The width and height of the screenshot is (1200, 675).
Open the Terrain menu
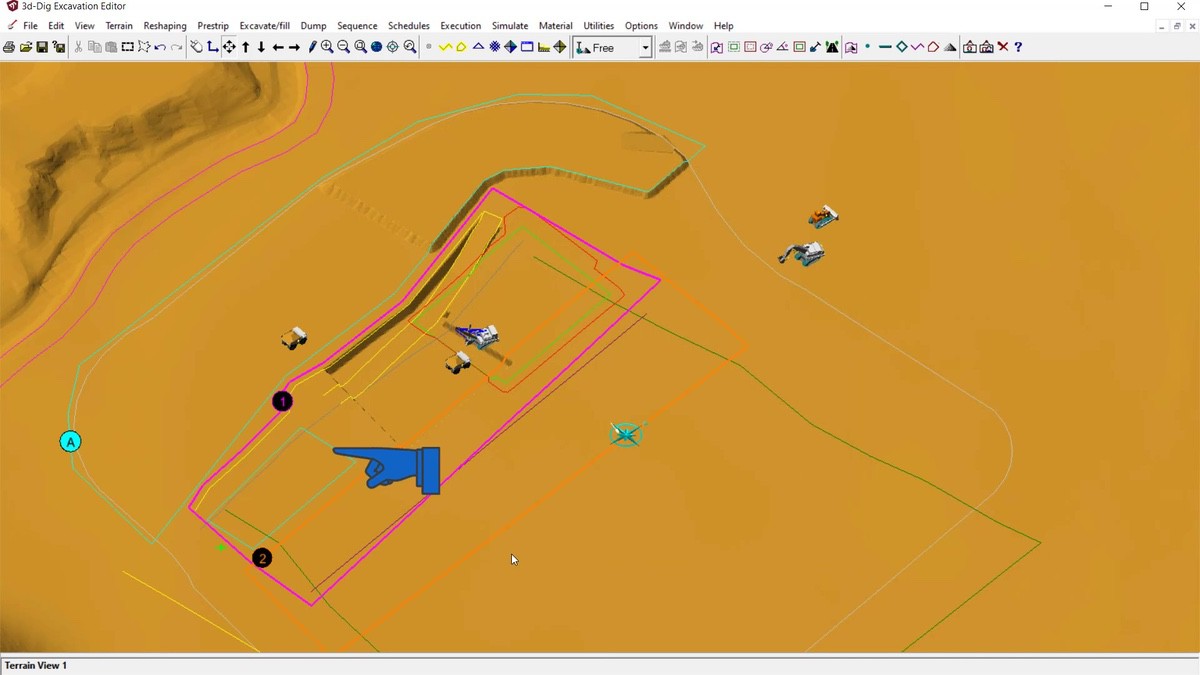click(119, 26)
